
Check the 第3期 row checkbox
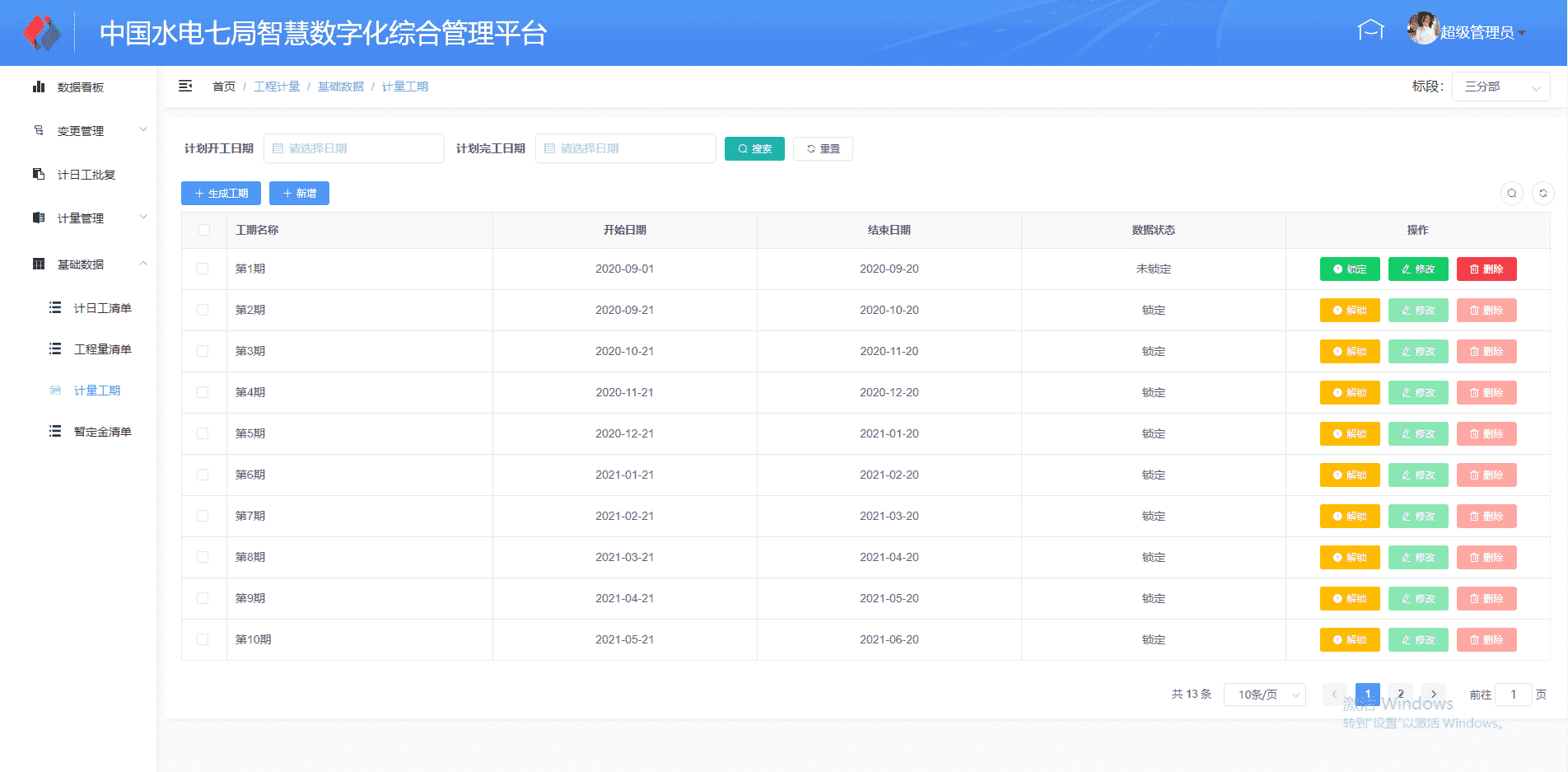203,352
